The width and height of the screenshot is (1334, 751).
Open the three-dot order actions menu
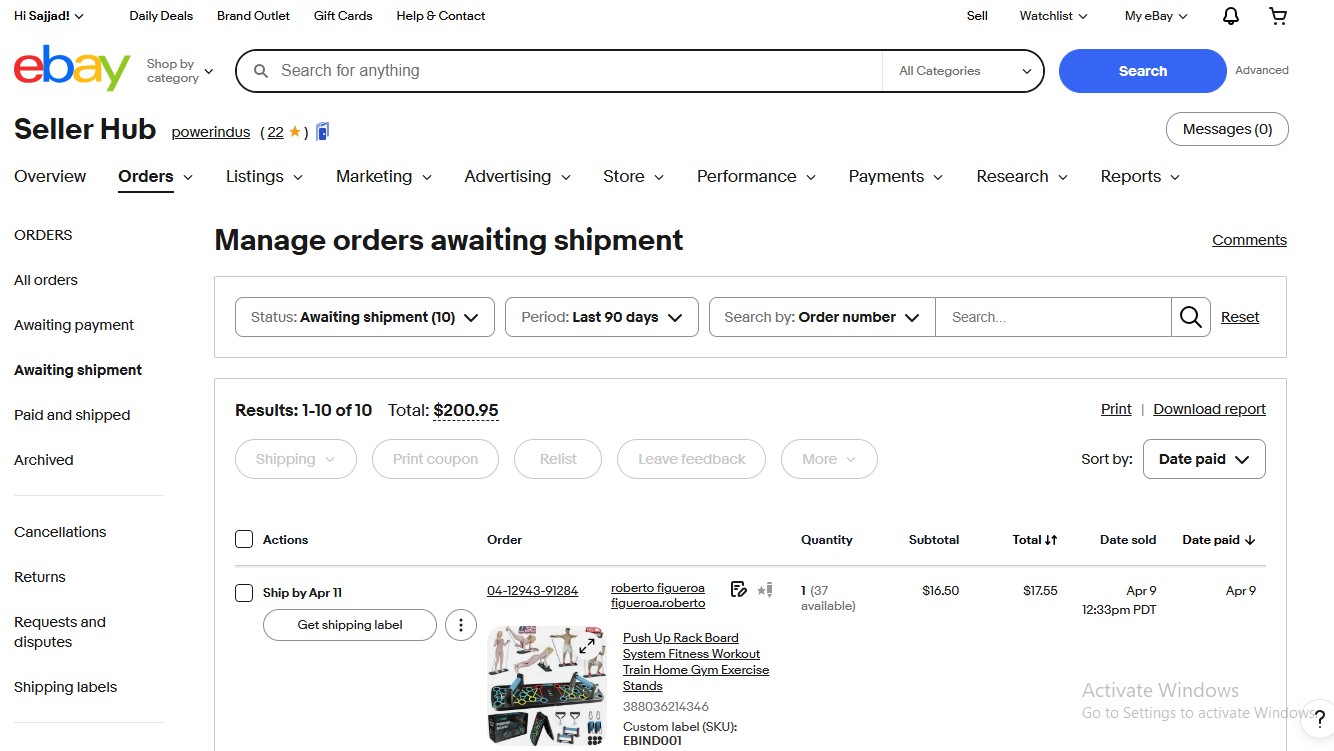[x=460, y=625]
